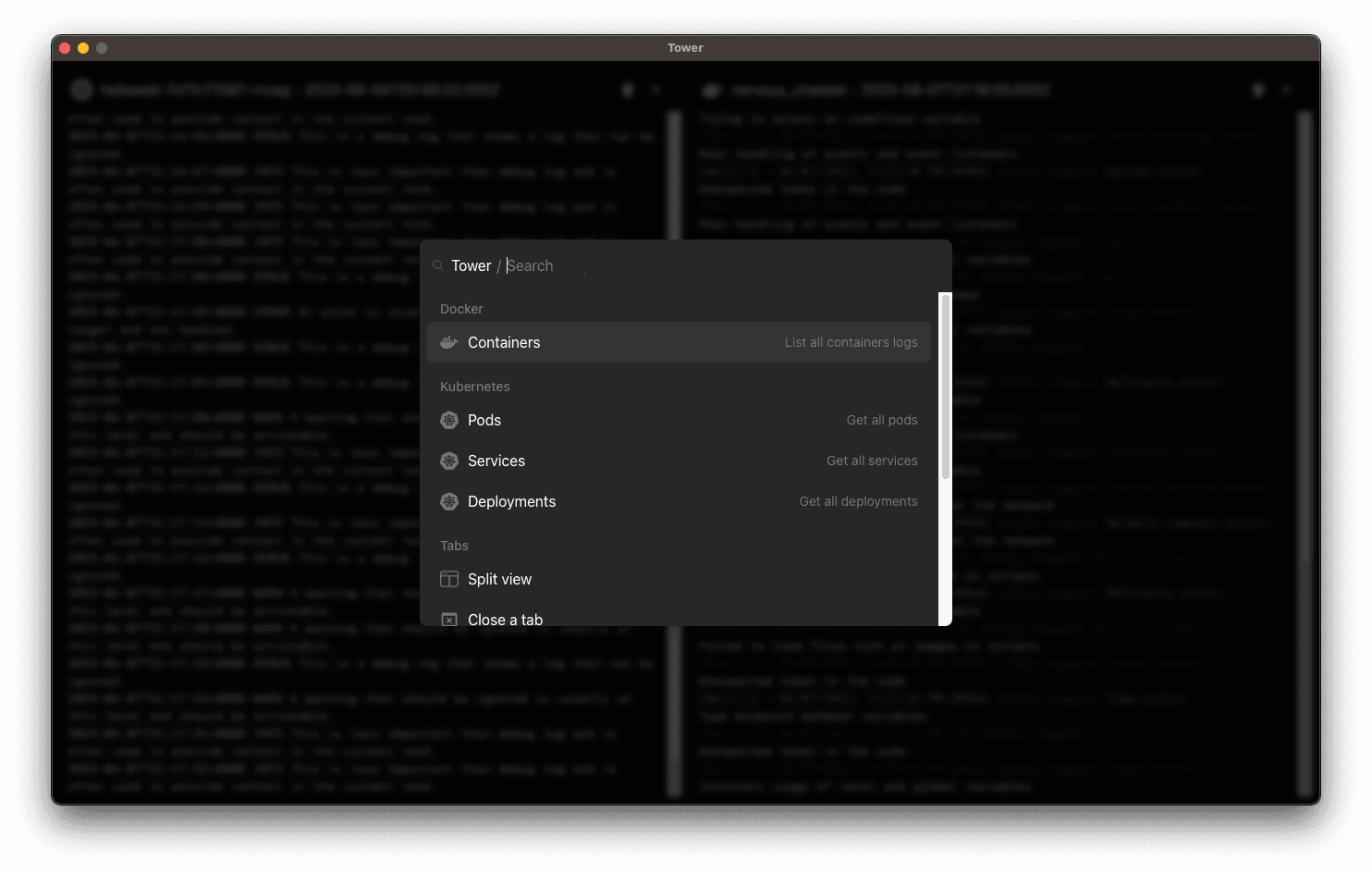
Task: Click the Kubernetes icon next to Services
Action: coord(449,461)
